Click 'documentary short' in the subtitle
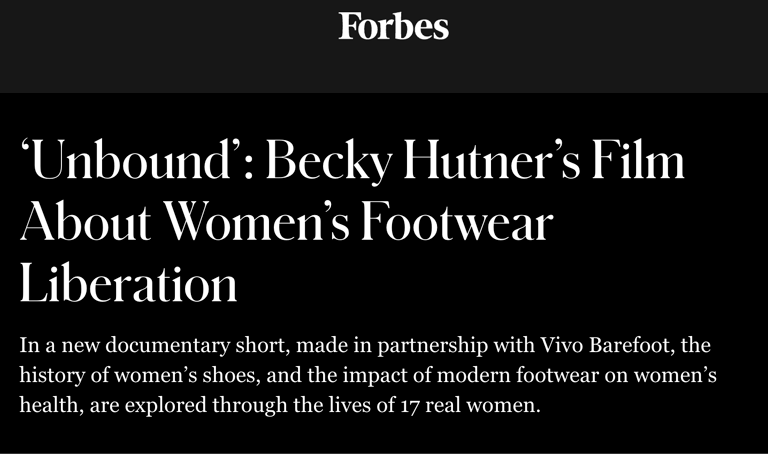The image size is (768, 457). tap(171, 349)
